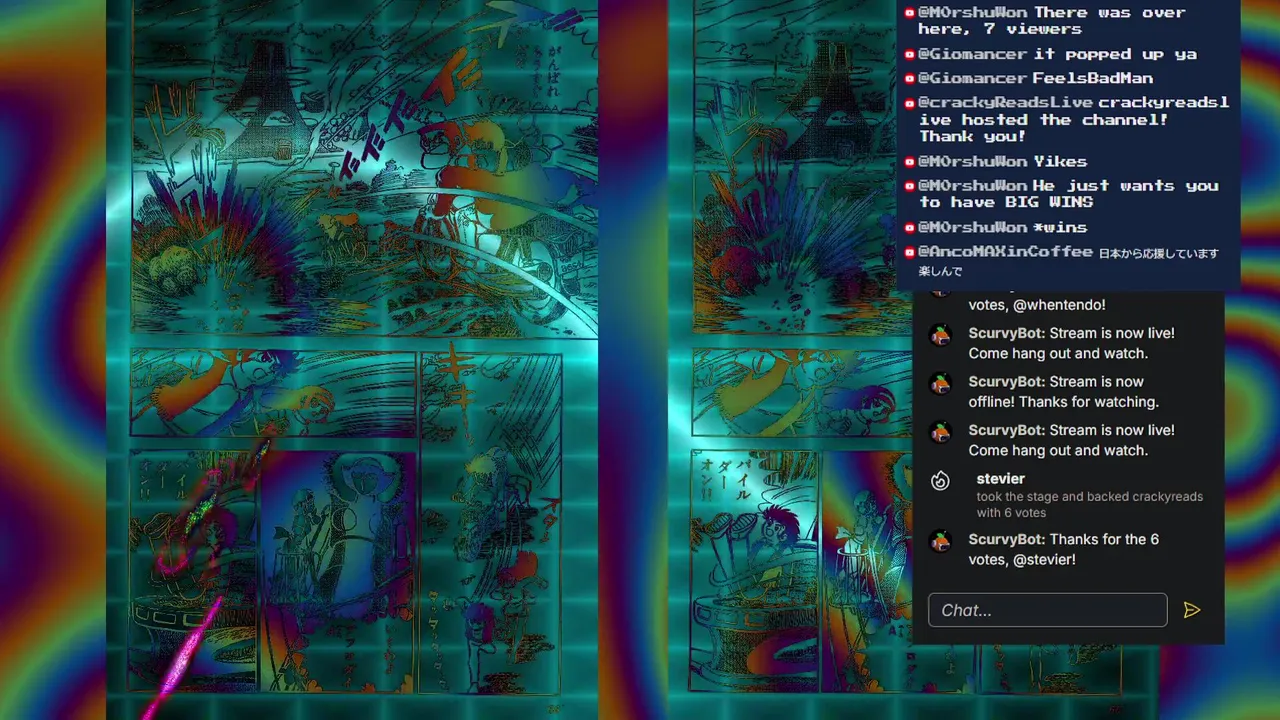Click @M0rshuWon name beside *wins
1280x720 pixels.
[973, 227]
